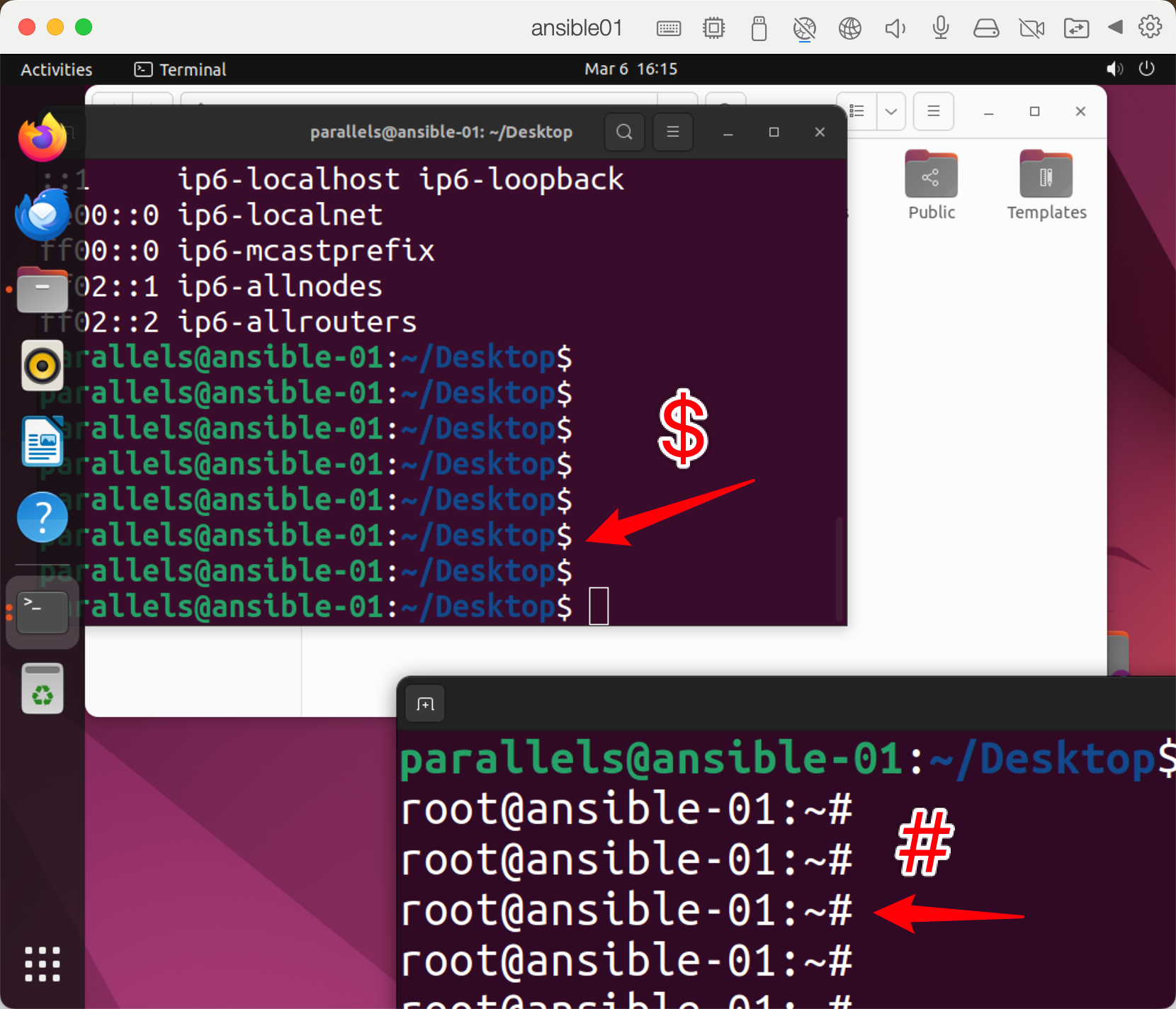Open the system power menu
1176x1009 pixels.
click(1146, 69)
